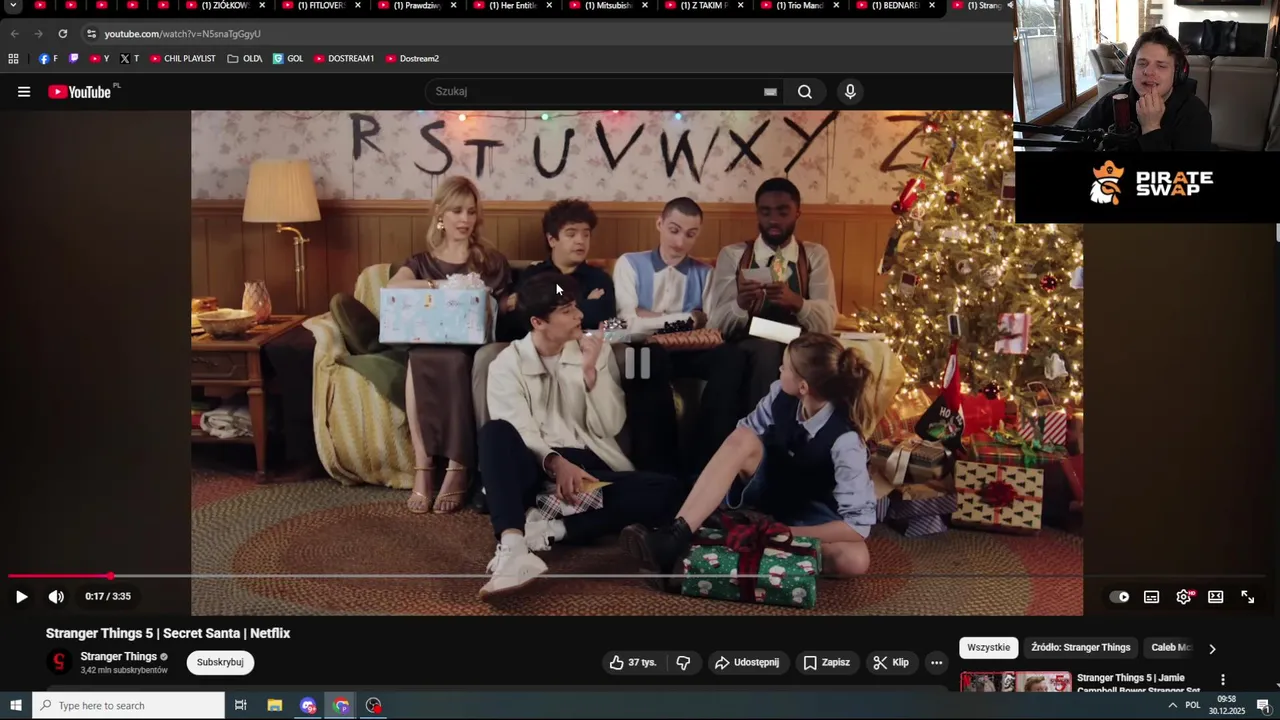This screenshot has height=720, width=1280.
Task: Open the Windows Start menu
Action: 15,706
